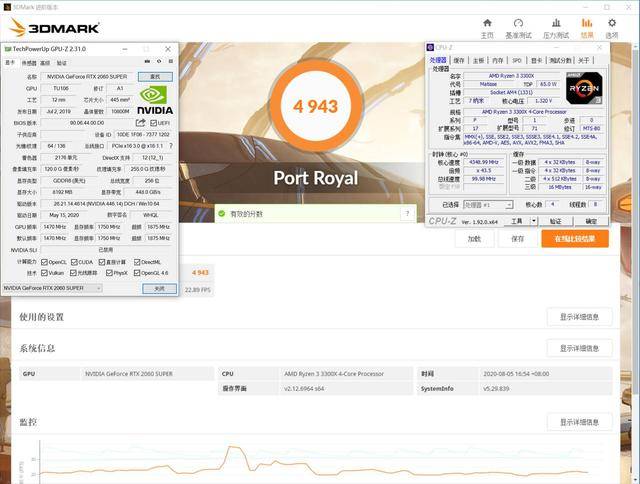Click the orange compare results online button

pos(574,239)
